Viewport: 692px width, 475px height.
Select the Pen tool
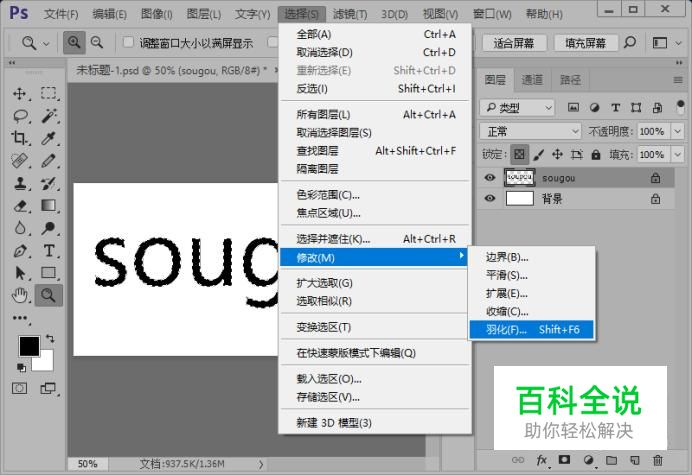pyautogui.click(x=19, y=251)
